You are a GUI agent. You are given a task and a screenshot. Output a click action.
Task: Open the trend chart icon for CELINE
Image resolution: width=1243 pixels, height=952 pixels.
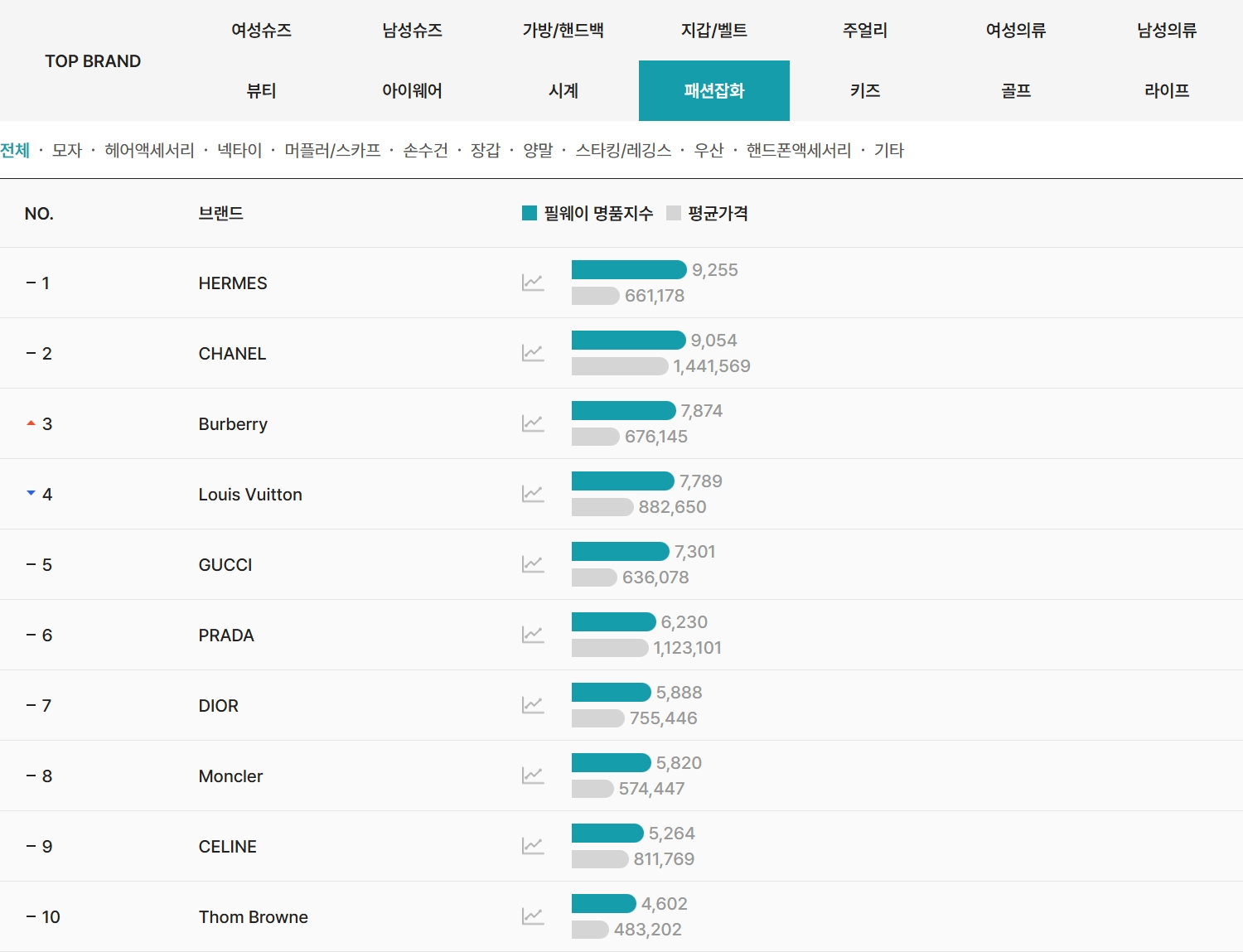tap(533, 846)
